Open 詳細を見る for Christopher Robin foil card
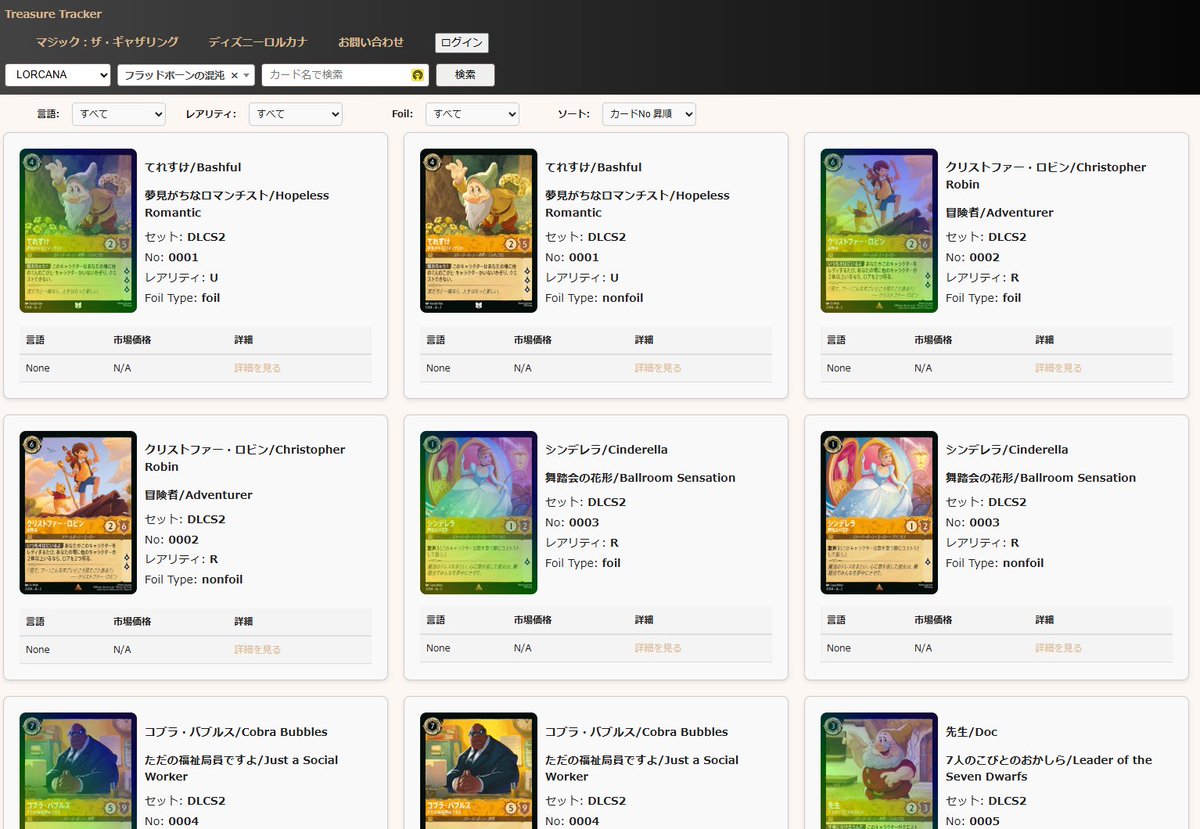 pos(1059,368)
